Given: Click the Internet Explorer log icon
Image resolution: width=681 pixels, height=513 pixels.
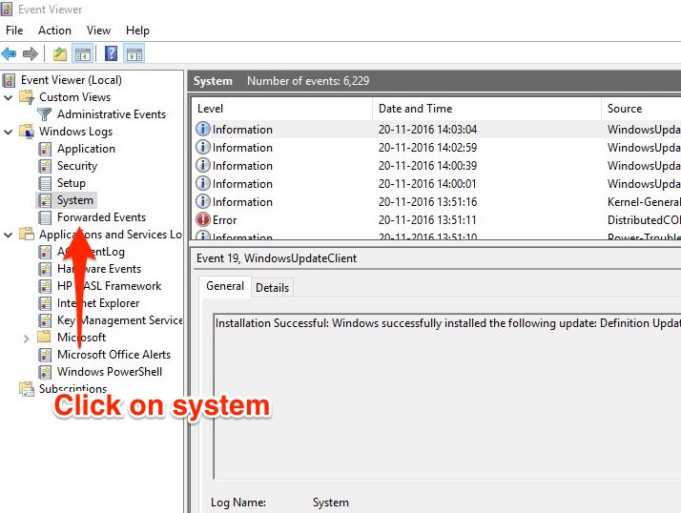Looking at the screenshot, I should [45, 303].
